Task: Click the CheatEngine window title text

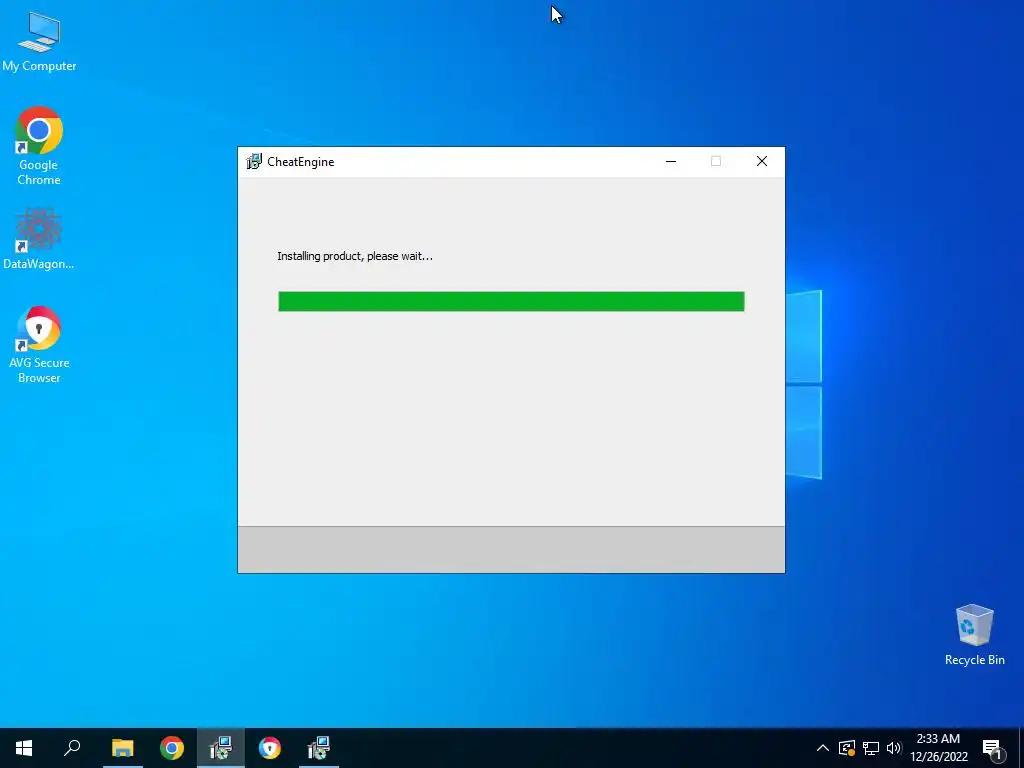Action: (300, 162)
